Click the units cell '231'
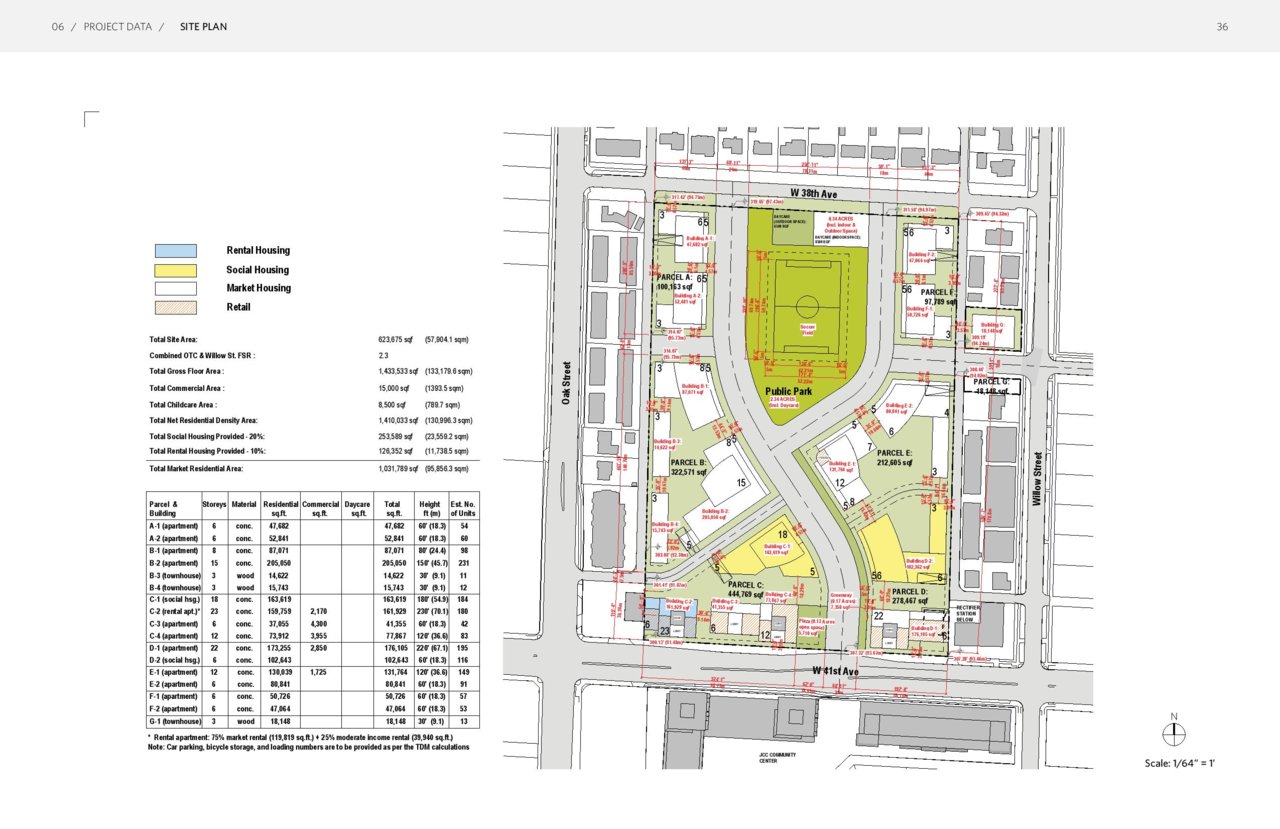This screenshot has height=829, width=1280. pos(463,564)
